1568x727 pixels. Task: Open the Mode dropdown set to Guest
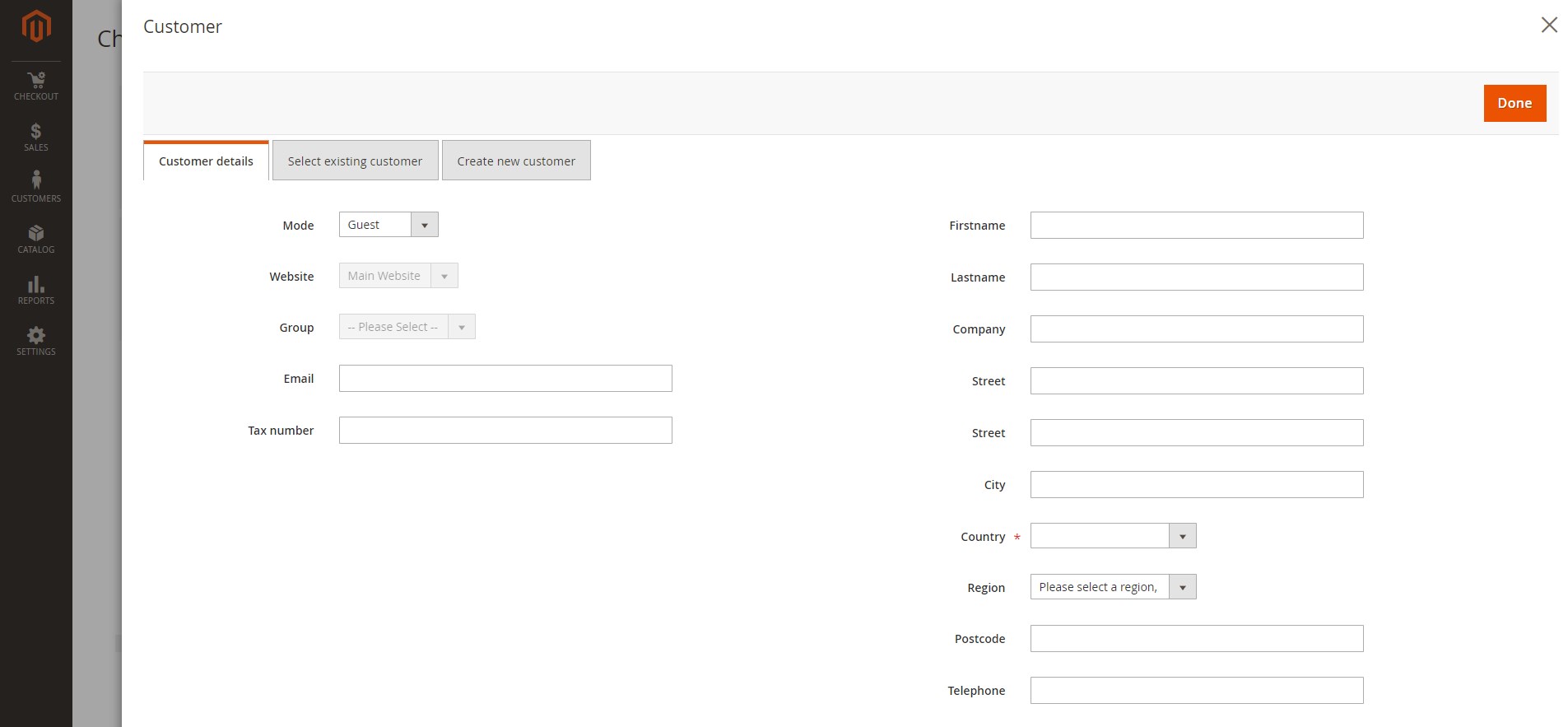click(389, 225)
